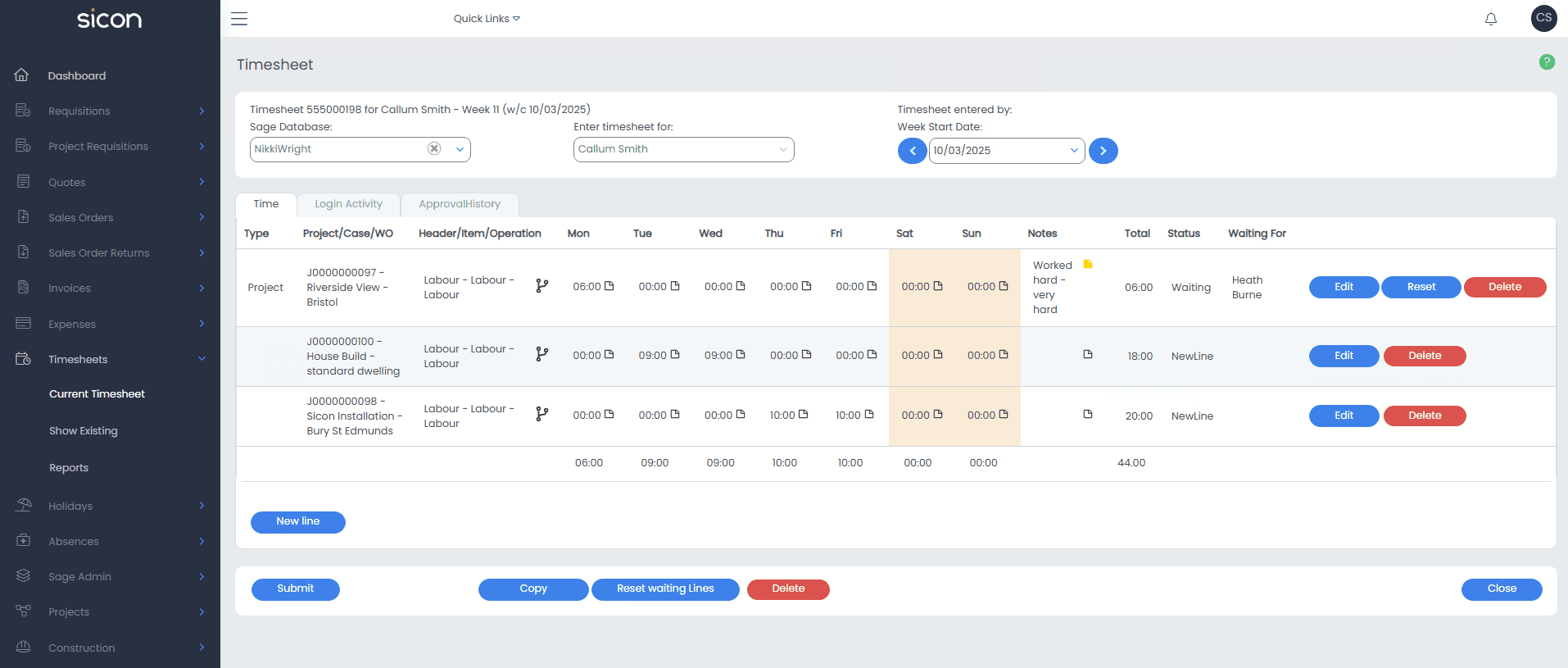Viewport: 1568px width, 668px height.
Task: Go to Current Timesheet
Action: tap(97, 393)
